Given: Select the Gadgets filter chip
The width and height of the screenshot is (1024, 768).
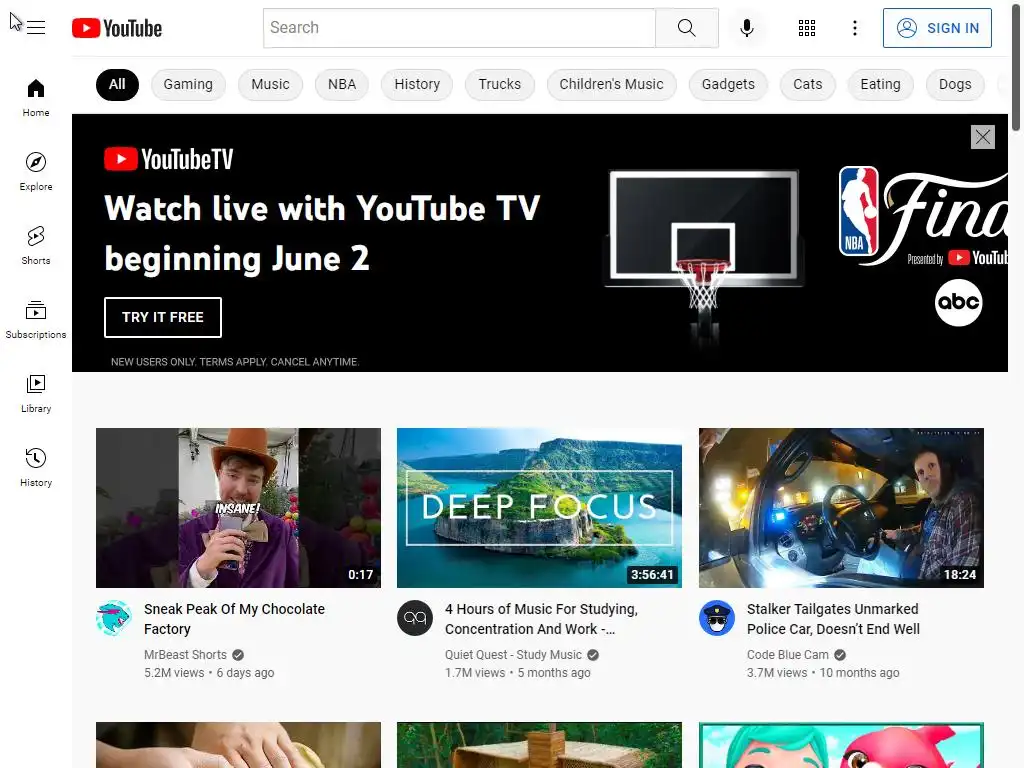Looking at the screenshot, I should 728,85.
